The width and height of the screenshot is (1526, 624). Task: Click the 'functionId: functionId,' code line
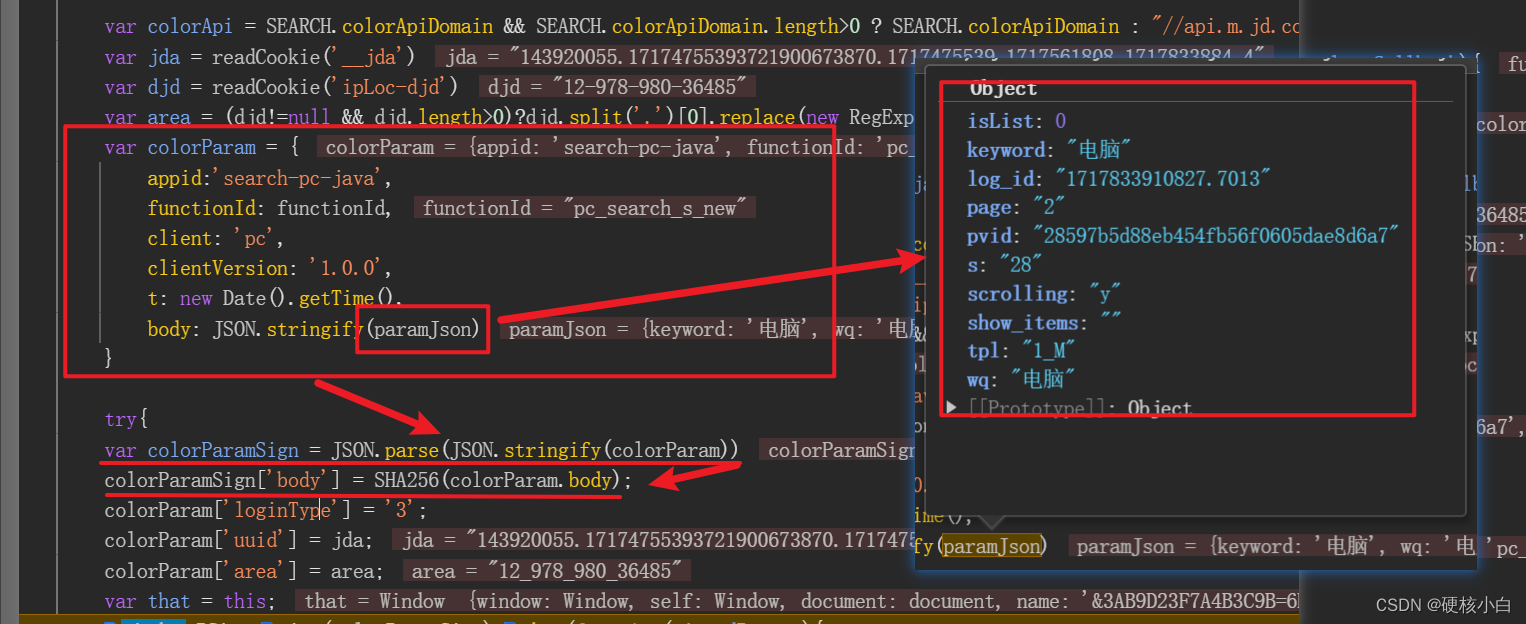(271, 208)
